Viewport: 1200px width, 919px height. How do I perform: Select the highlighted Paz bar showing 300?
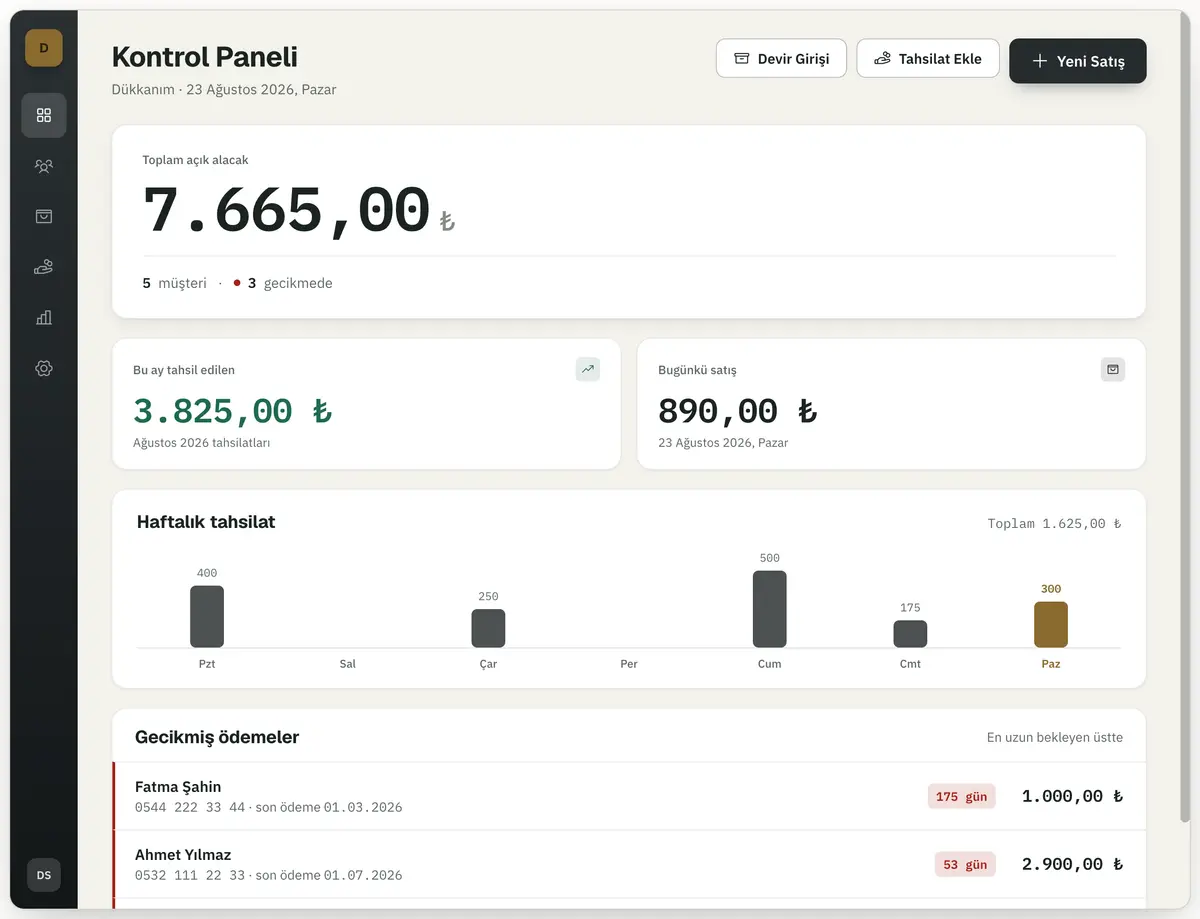[1051, 624]
